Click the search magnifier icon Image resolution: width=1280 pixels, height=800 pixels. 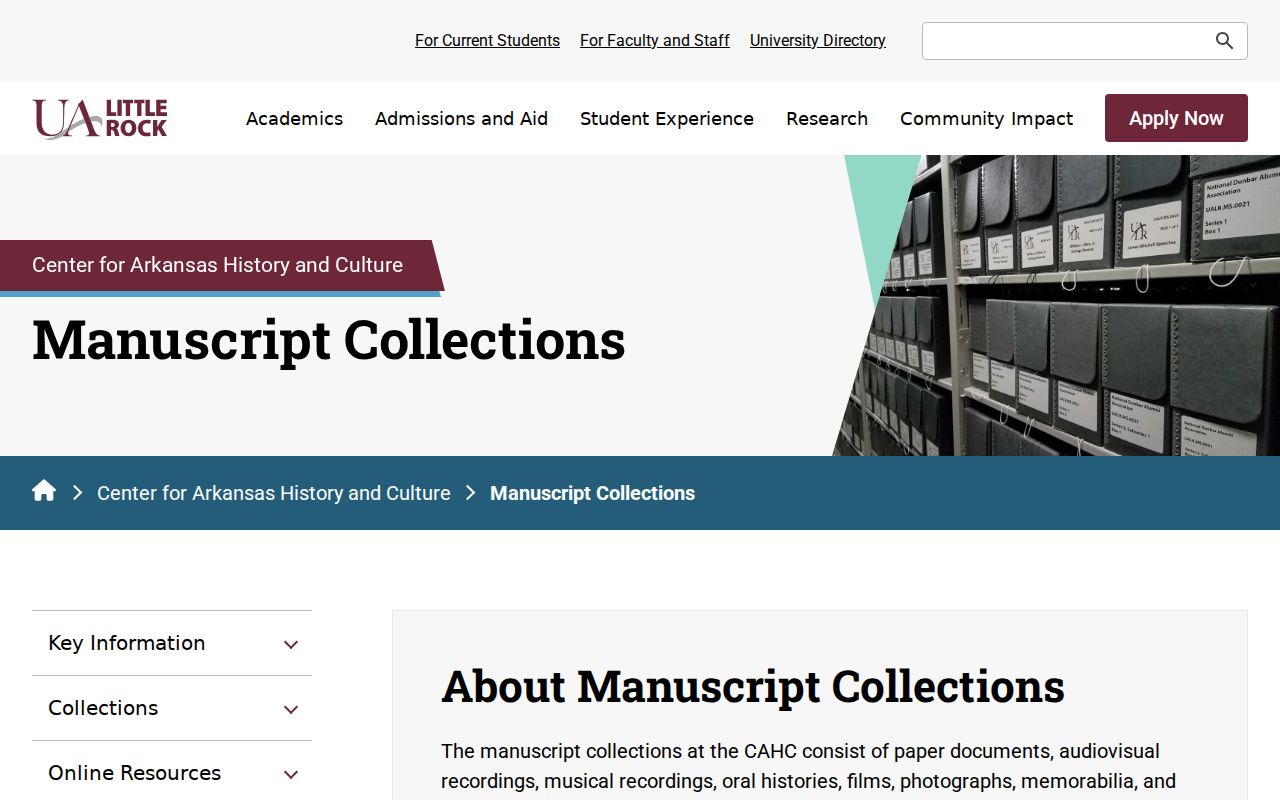coord(1224,41)
